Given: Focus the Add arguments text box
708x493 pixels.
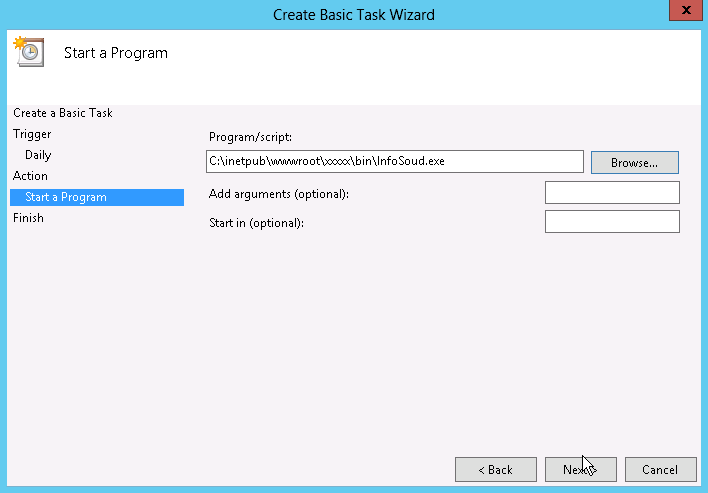Looking at the screenshot, I should 612,192.
